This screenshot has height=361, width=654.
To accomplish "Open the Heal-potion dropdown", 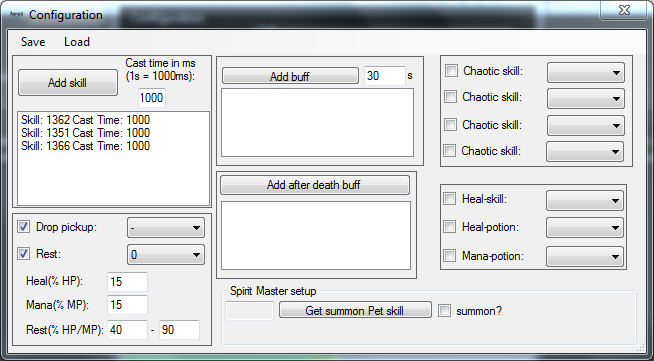I will (x=585, y=228).
